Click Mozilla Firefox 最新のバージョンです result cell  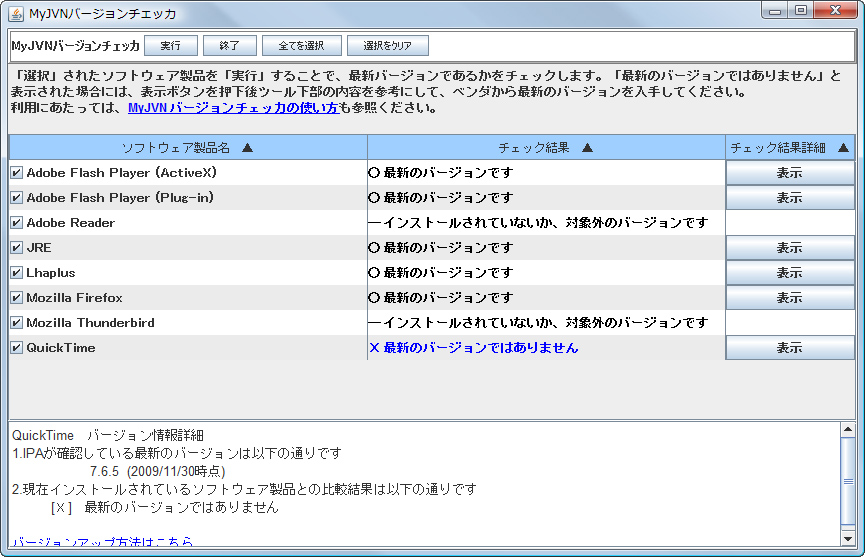coord(546,298)
